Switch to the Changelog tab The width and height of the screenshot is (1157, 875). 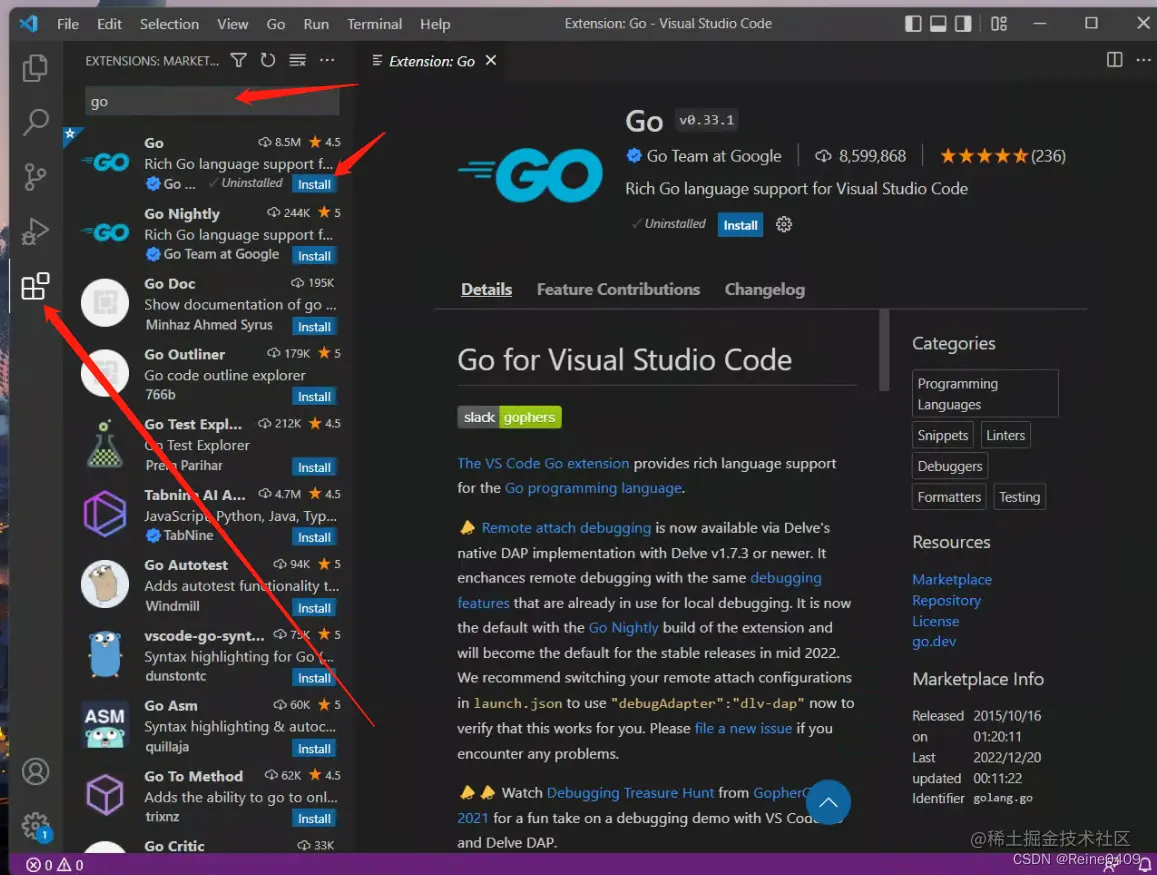click(764, 289)
